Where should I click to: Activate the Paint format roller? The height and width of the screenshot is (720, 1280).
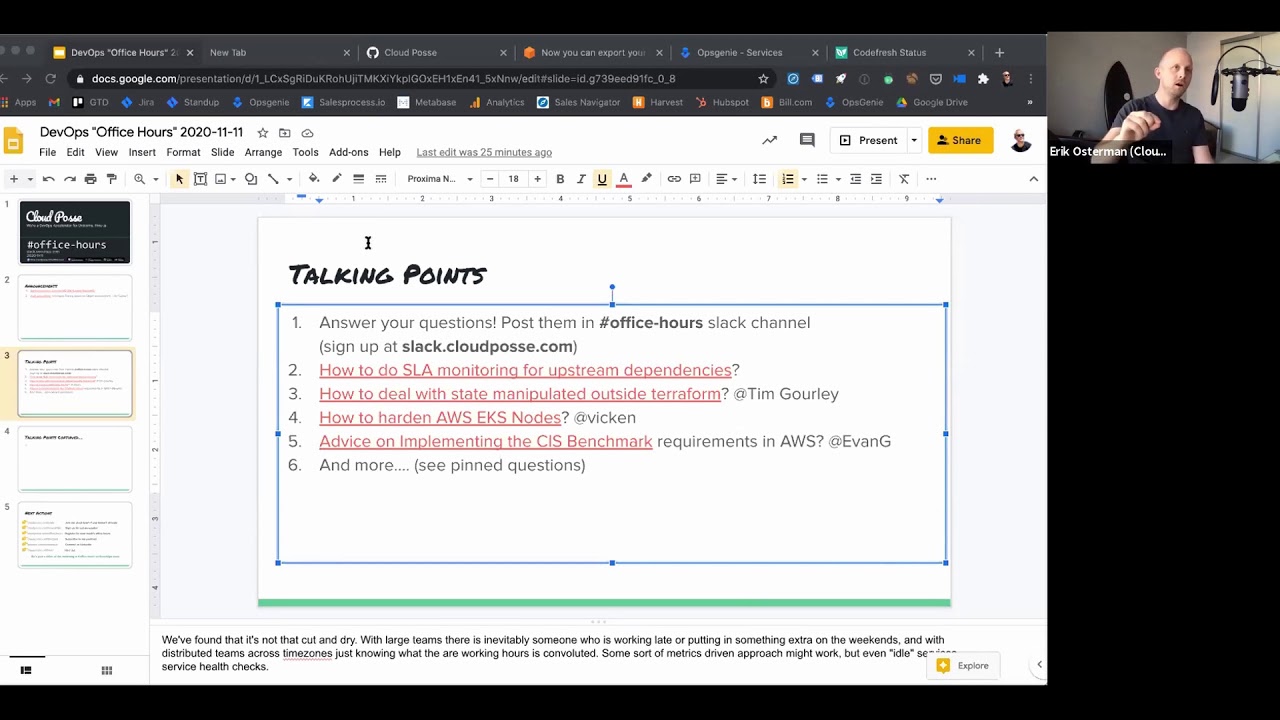tap(111, 179)
